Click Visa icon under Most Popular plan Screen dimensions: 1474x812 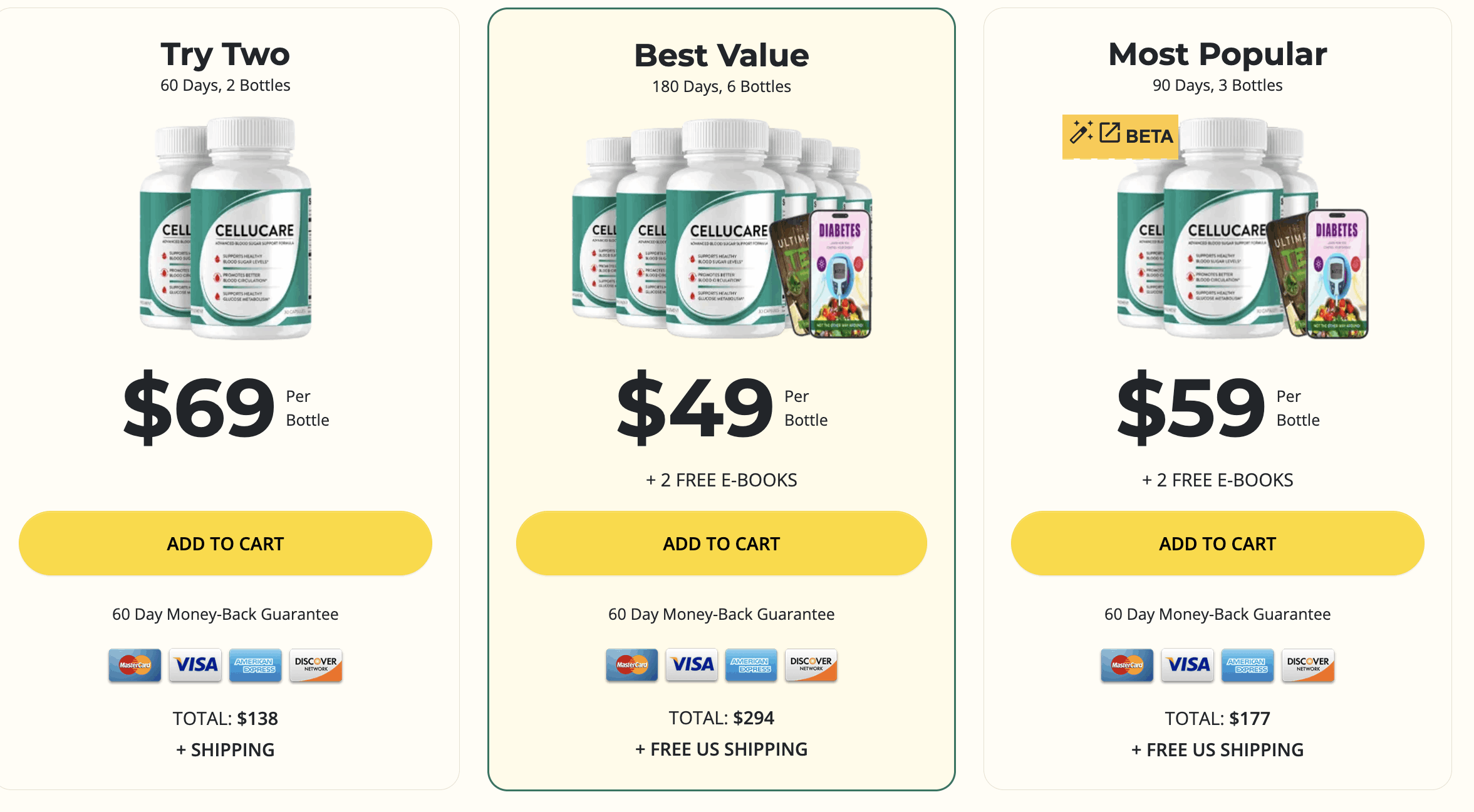pos(1188,665)
